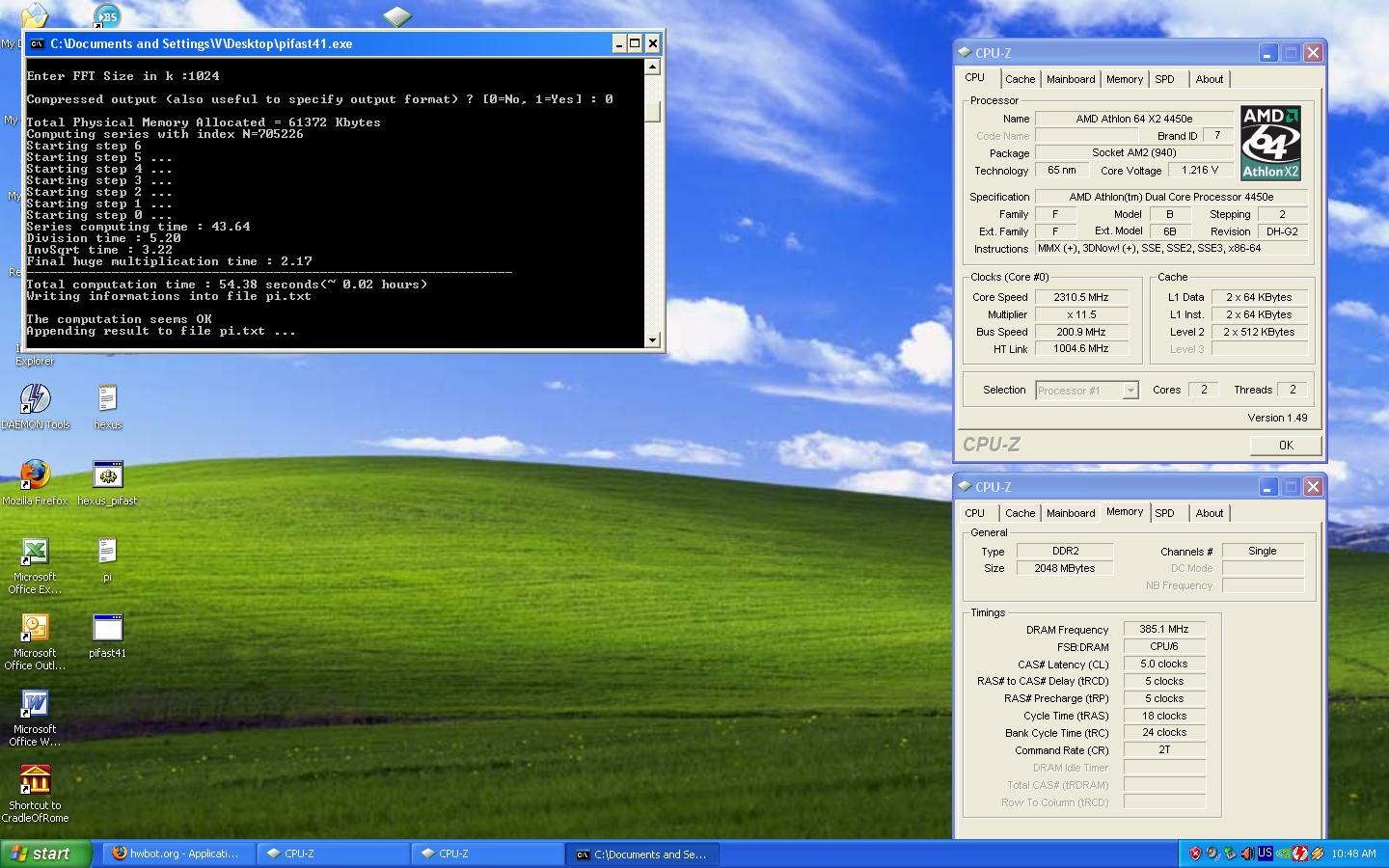The image size is (1389, 868).
Task: Select About tab in lower CPU-Z window
Action: click(x=1210, y=513)
